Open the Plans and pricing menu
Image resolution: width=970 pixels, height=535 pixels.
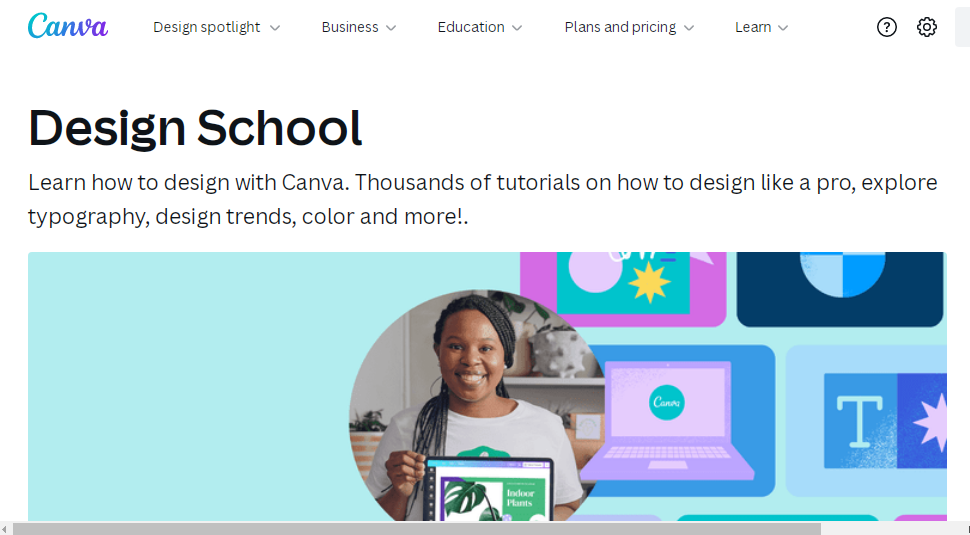coord(629,27)
